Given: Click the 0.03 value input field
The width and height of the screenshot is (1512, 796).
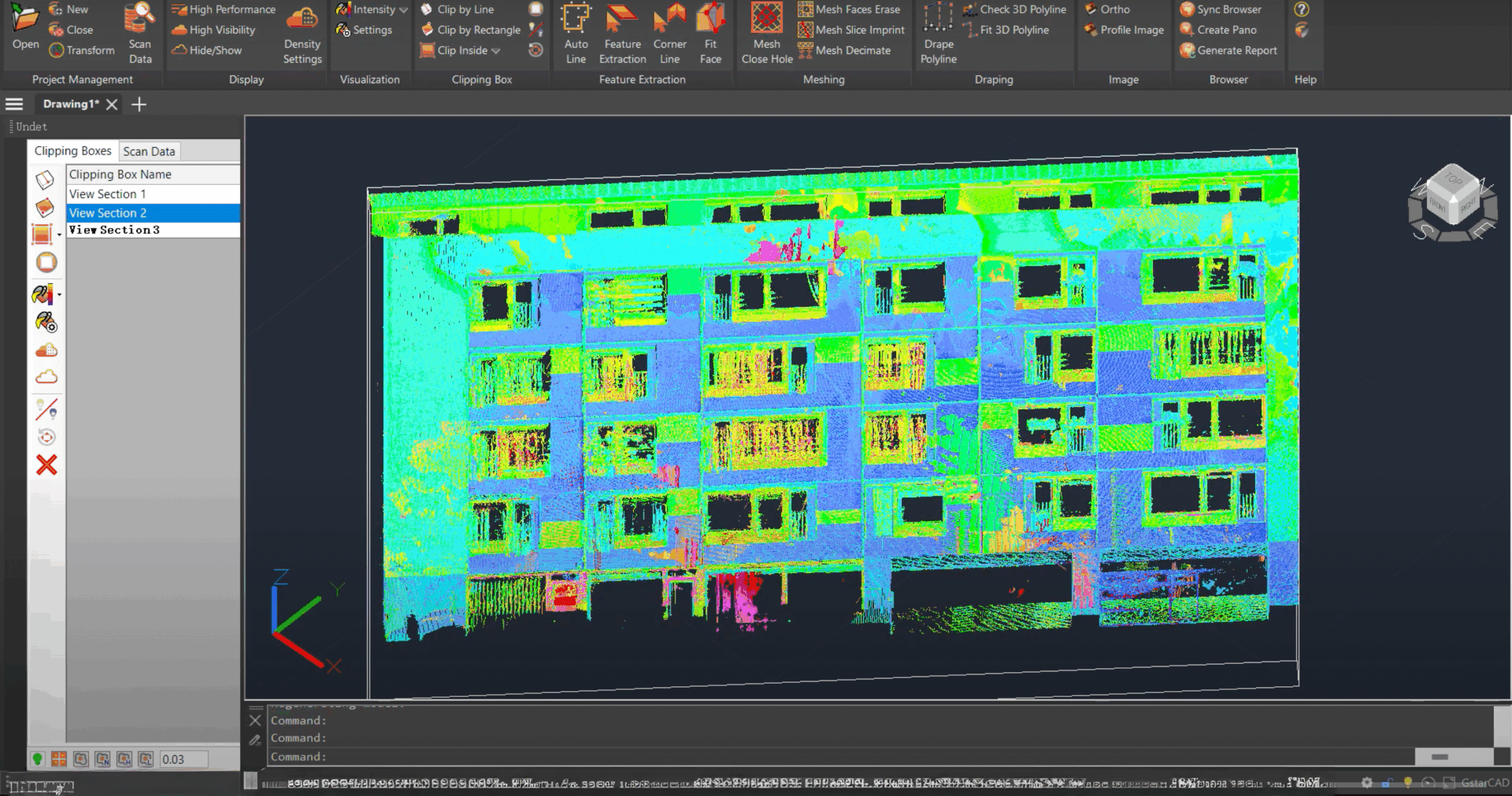Looking at the screenshot, I should 184,759.
